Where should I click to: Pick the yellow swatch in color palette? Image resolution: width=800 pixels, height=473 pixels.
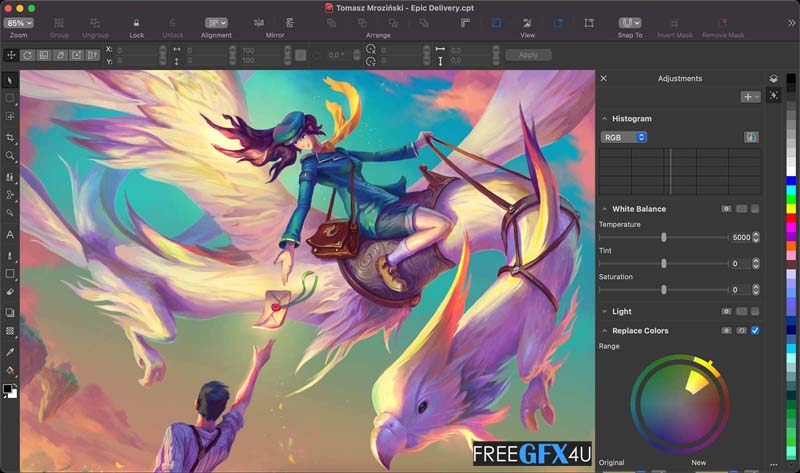coord(791,208)
